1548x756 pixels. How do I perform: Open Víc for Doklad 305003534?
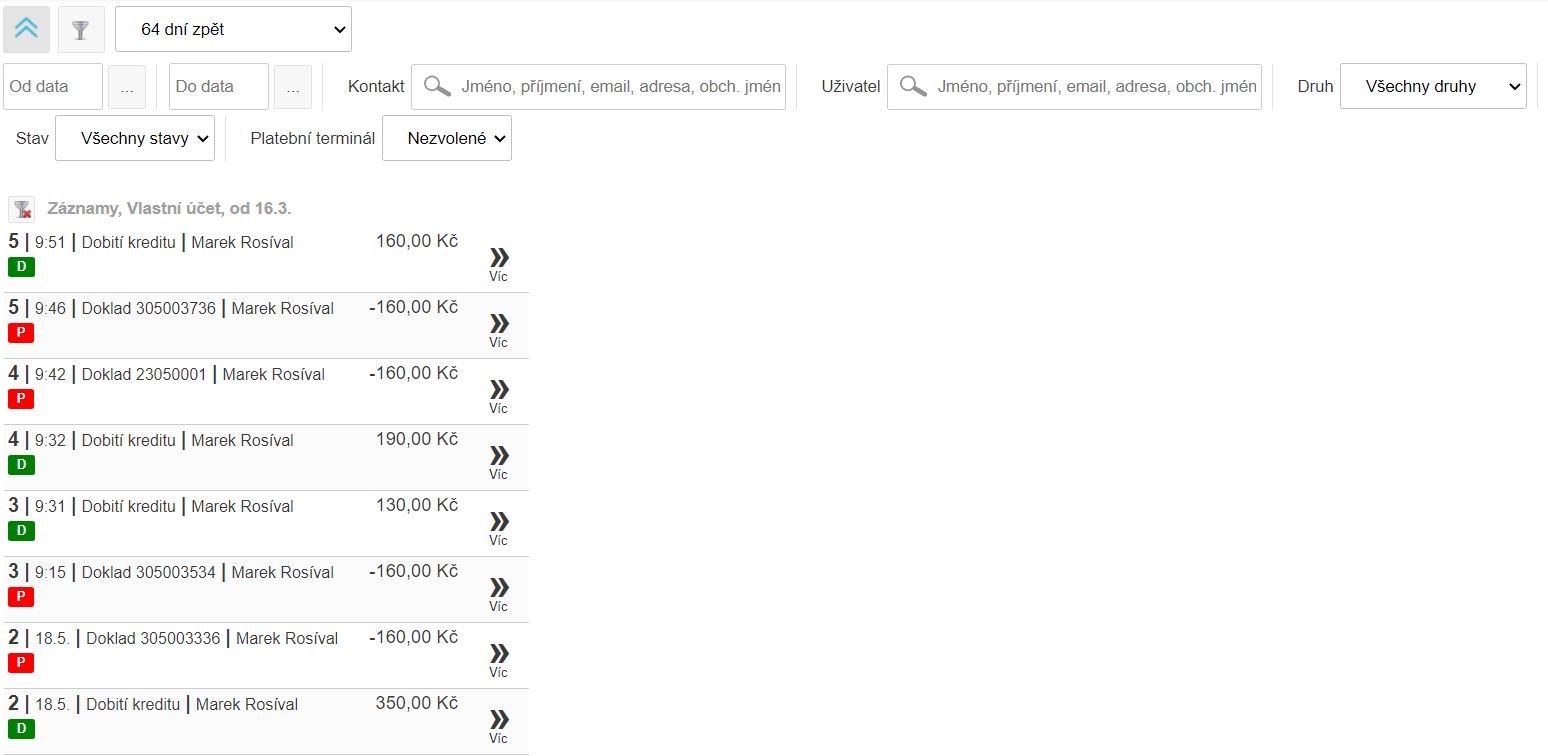(498, 594)
